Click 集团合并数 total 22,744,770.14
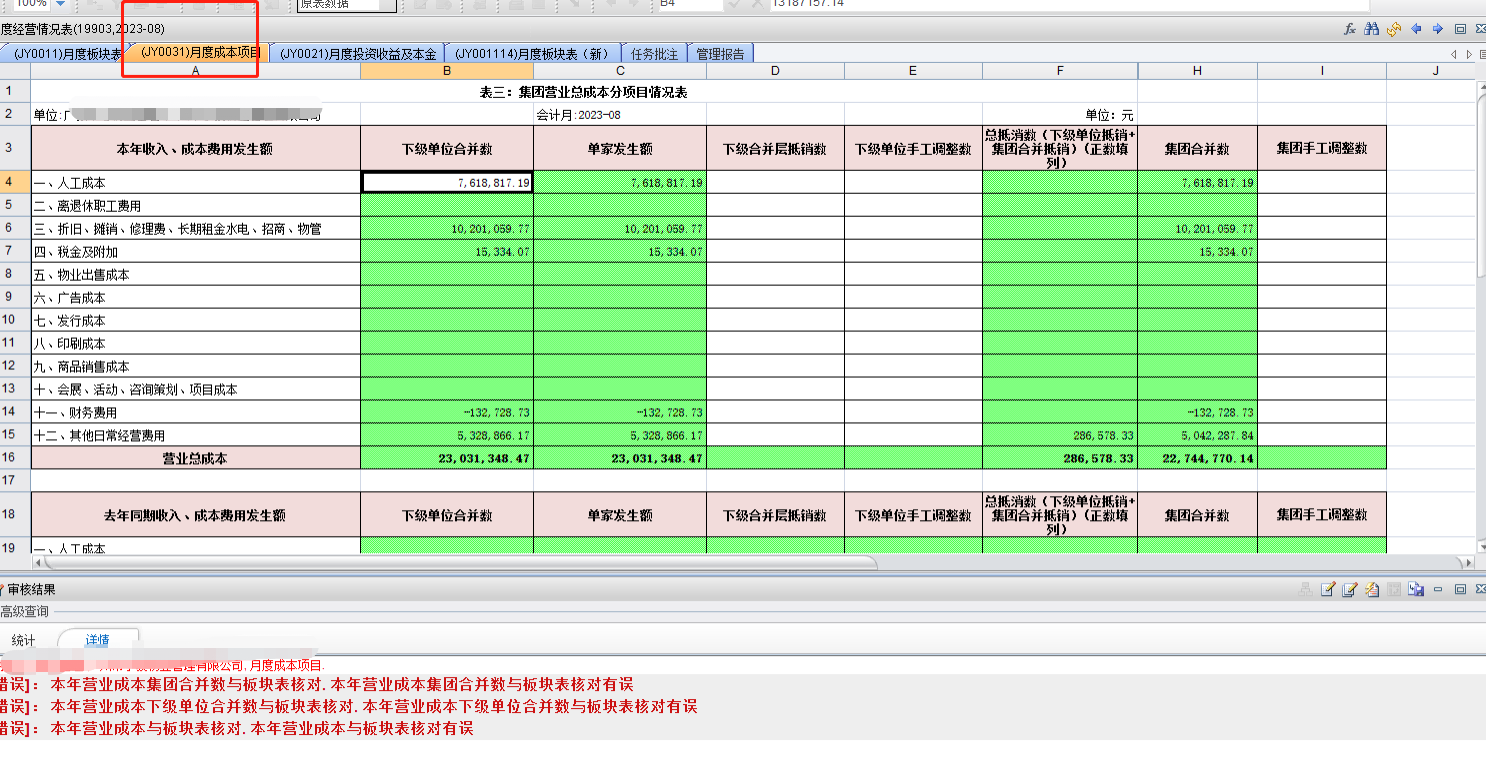1486x772 pixels. [x=1197, y=459]
